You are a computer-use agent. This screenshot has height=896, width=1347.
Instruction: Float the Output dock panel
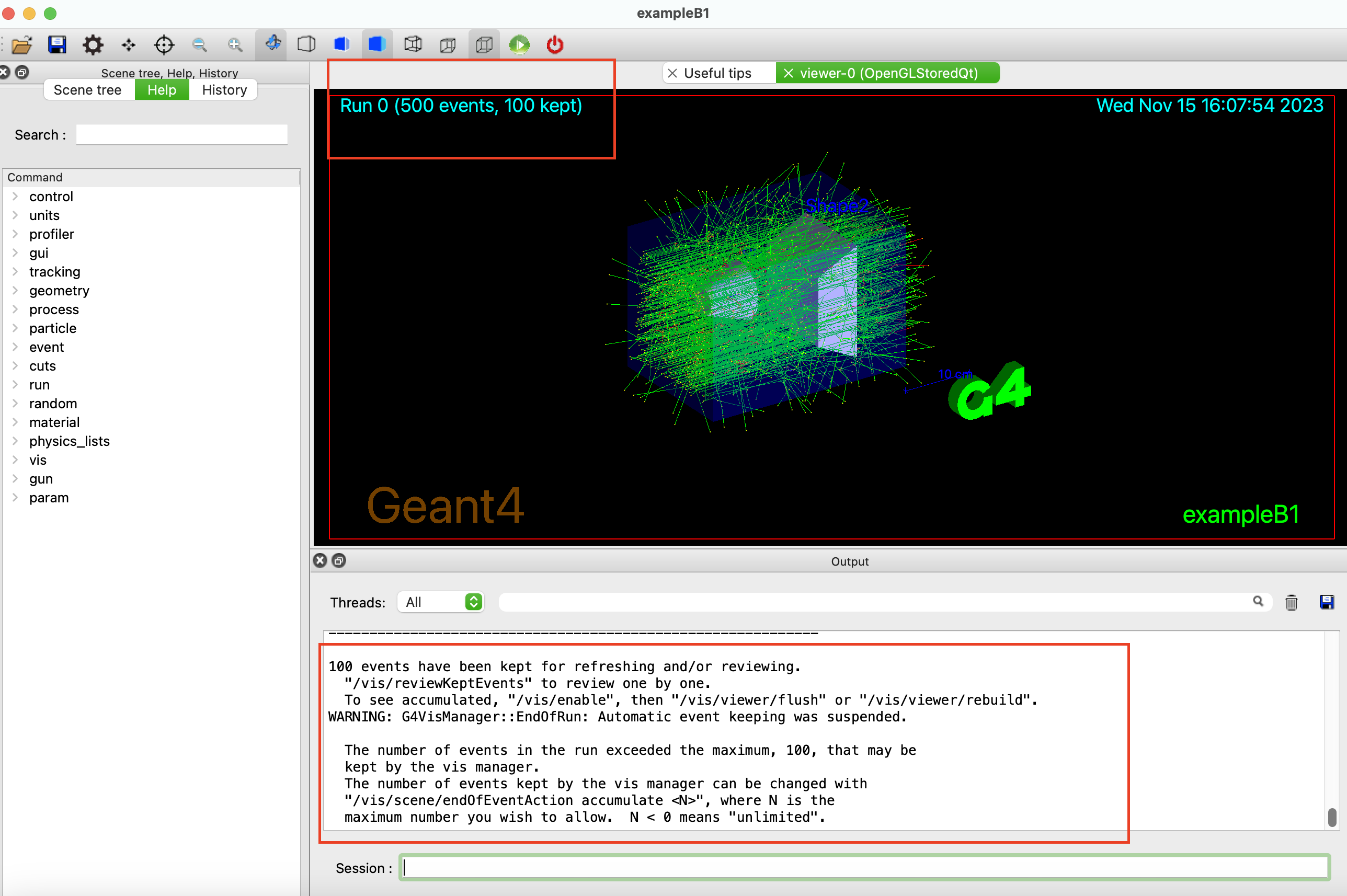click(x=339, y=560)
